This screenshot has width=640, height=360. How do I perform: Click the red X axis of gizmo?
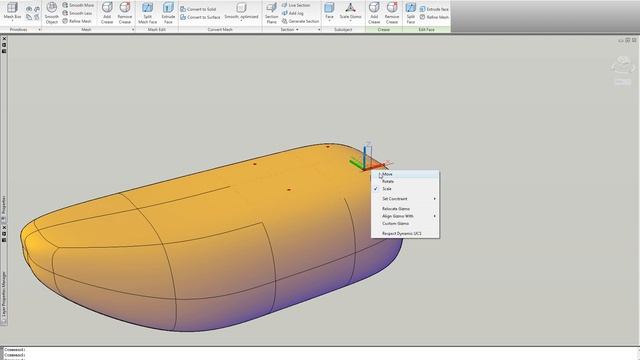pyautogui.click(x=376, y=166)
